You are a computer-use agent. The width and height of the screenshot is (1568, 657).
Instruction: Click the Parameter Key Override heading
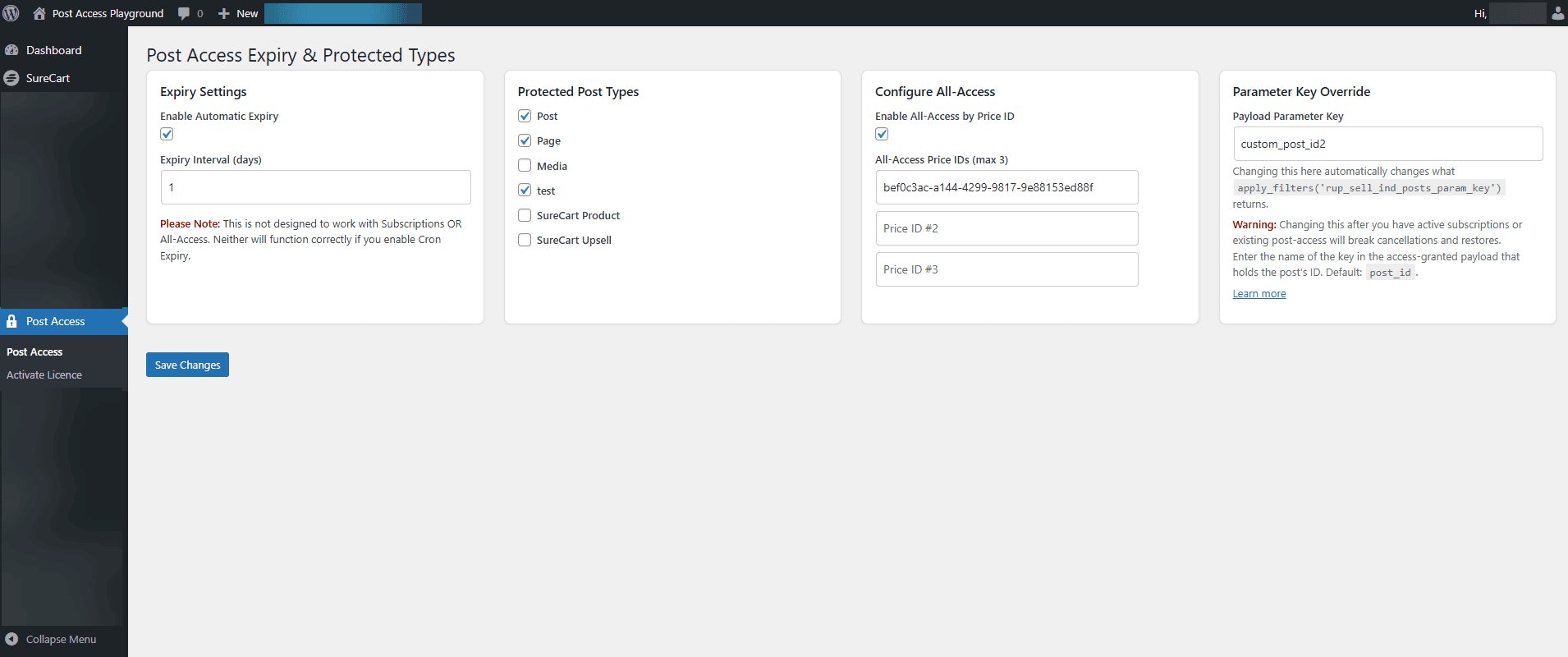(1301, 92)
